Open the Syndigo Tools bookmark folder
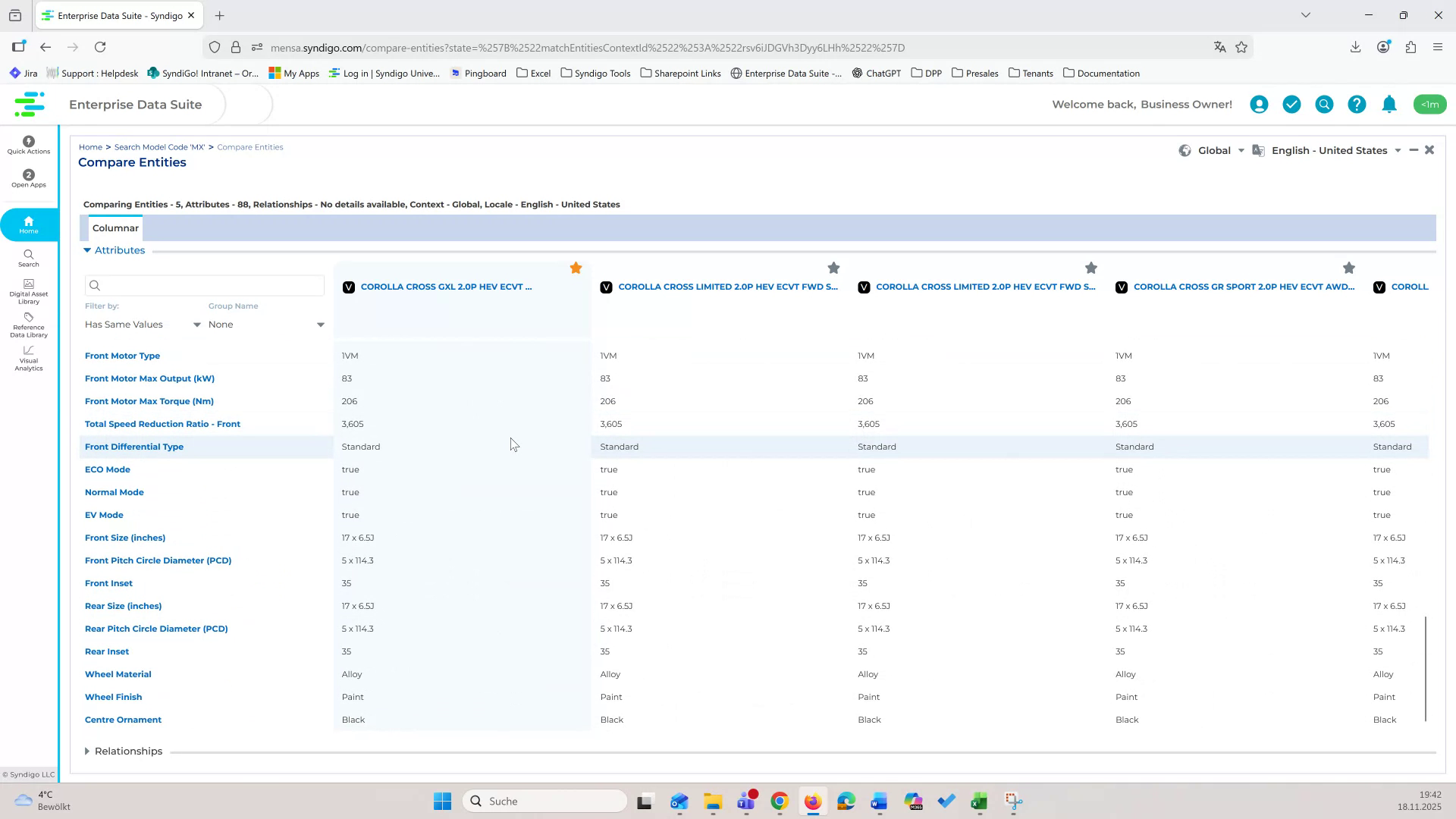Screen dimensions: 1456x819 [x=595, y=73]
